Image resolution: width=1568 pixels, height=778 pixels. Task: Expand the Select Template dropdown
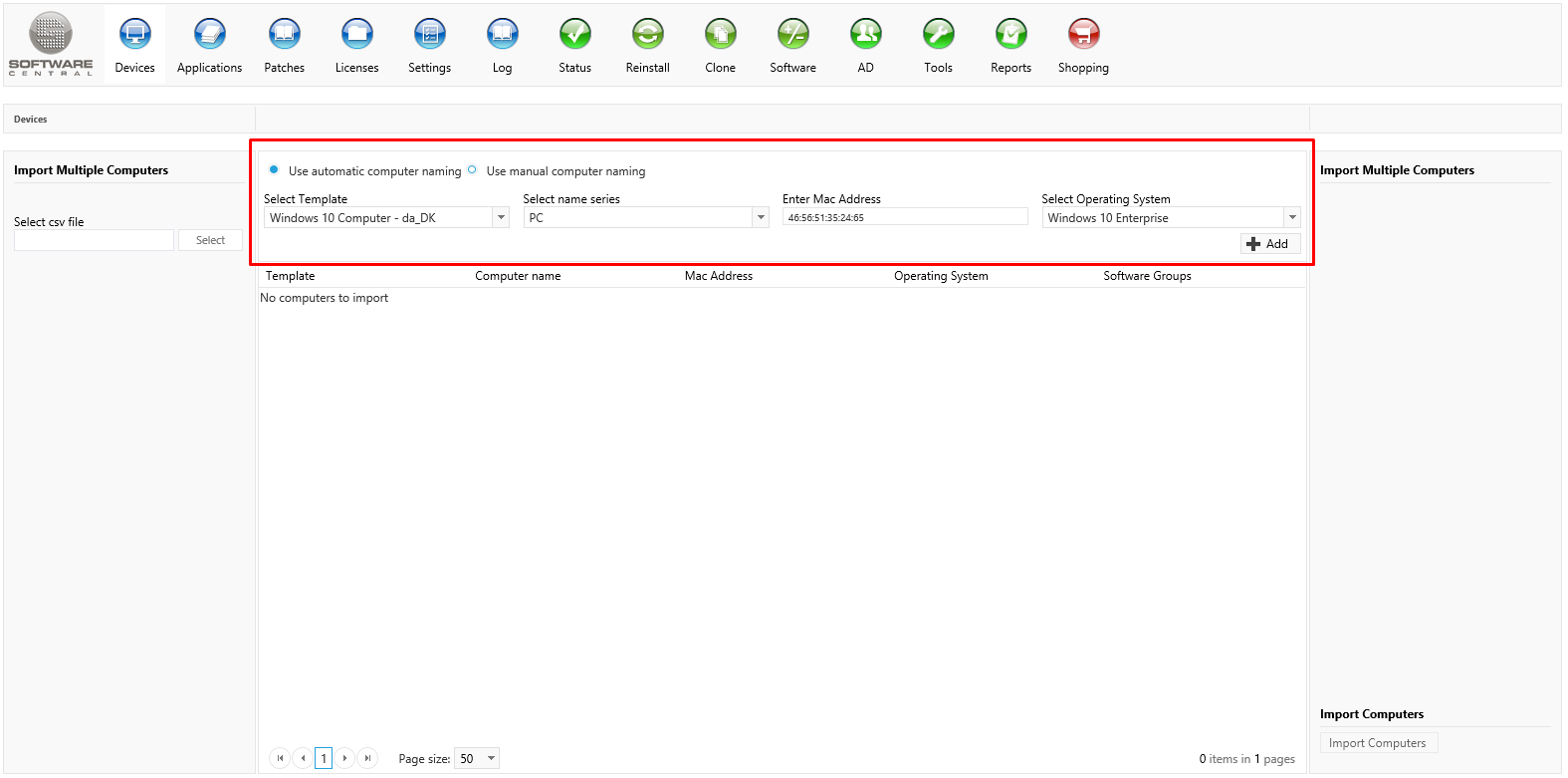pos(501,218)
